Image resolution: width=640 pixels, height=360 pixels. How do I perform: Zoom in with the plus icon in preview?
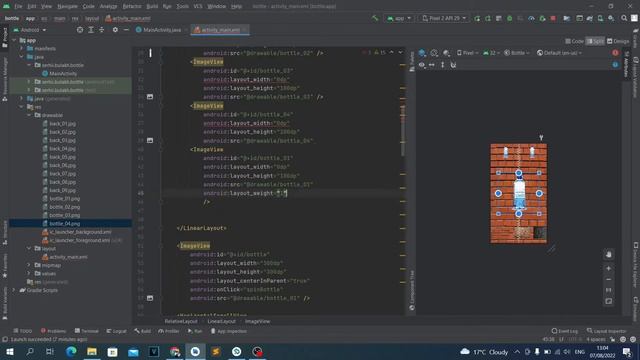coord(609,268)
